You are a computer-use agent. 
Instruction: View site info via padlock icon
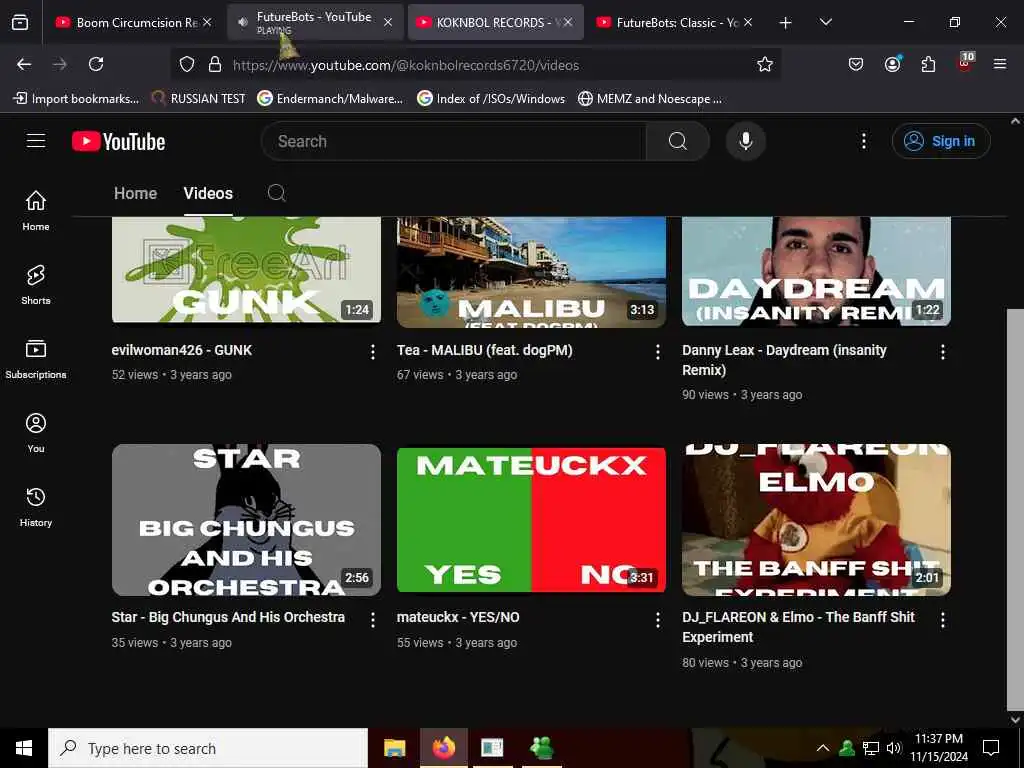pos(214,64)
